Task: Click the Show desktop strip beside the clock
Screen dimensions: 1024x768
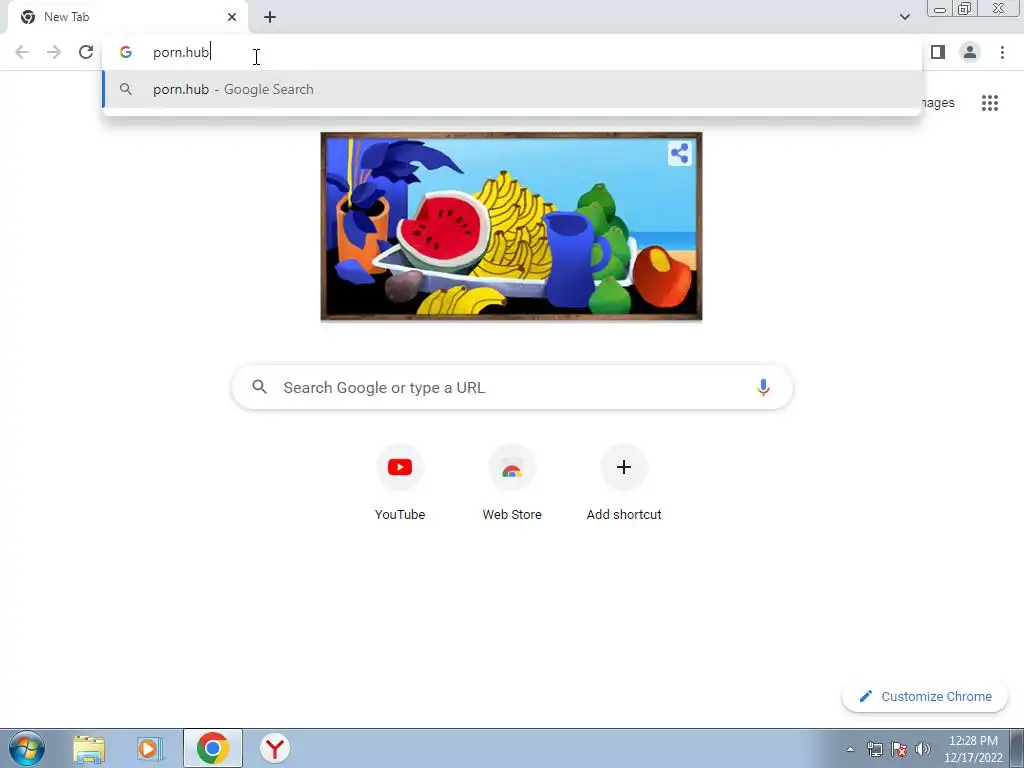Action: coord(1017,748)
